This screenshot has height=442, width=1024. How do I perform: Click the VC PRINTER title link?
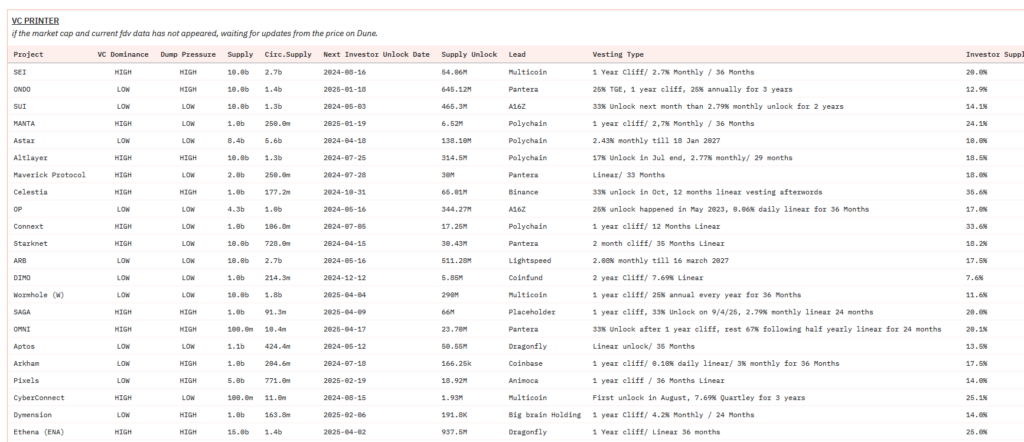pyautogui.click(x=35, y=21)
